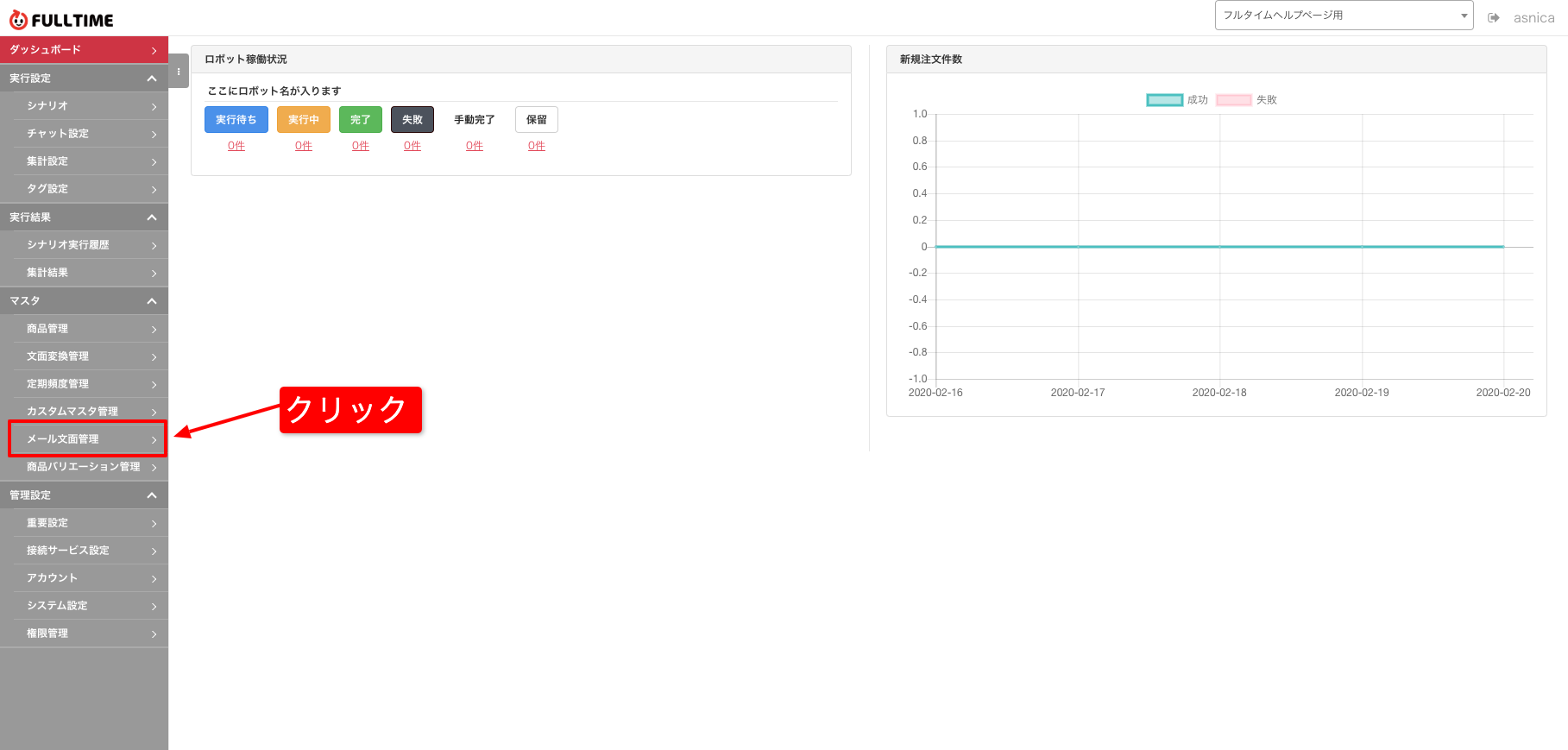Open the ダッシュボード menu item
The image size is (1568, 750).
pyautogui.click(x=84, y=50)
